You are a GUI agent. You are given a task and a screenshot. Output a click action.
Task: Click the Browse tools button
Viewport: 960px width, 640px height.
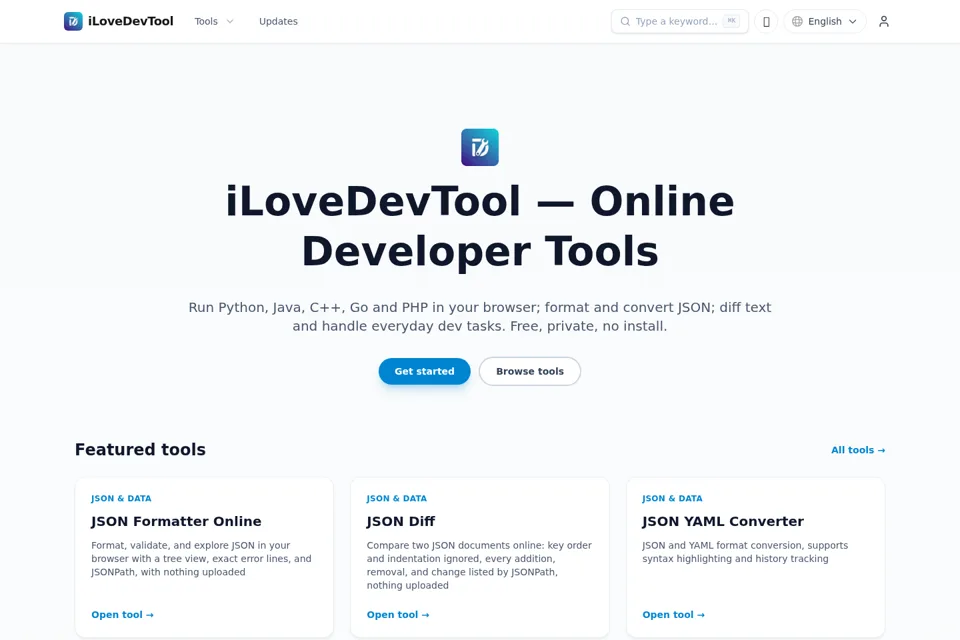tap(530, 371)
